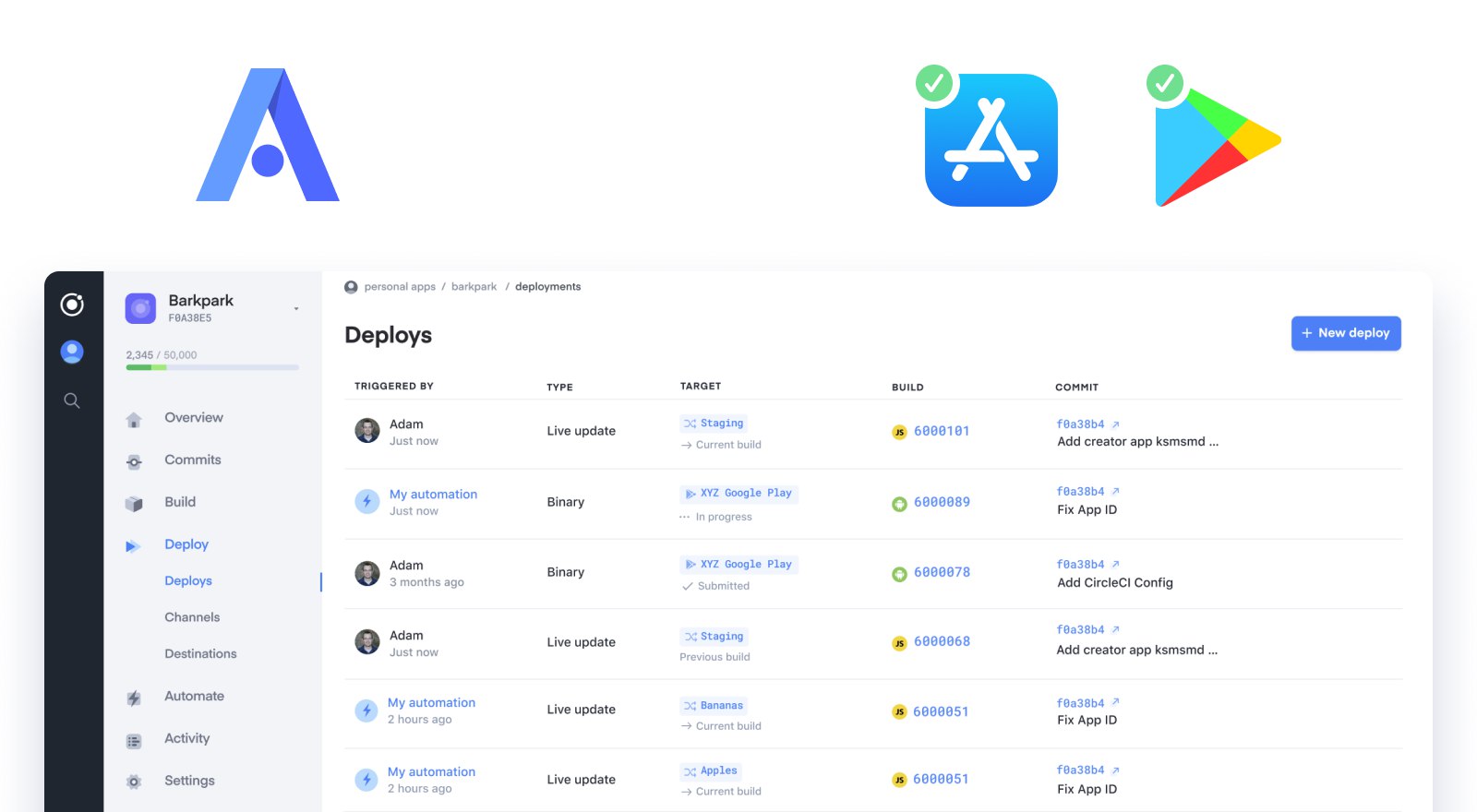Image resolution: width=1477 pixels, height=812 pixels.
Task: Click the breadcrumb user icon before personal apps
Action: (x=351, y=287)
